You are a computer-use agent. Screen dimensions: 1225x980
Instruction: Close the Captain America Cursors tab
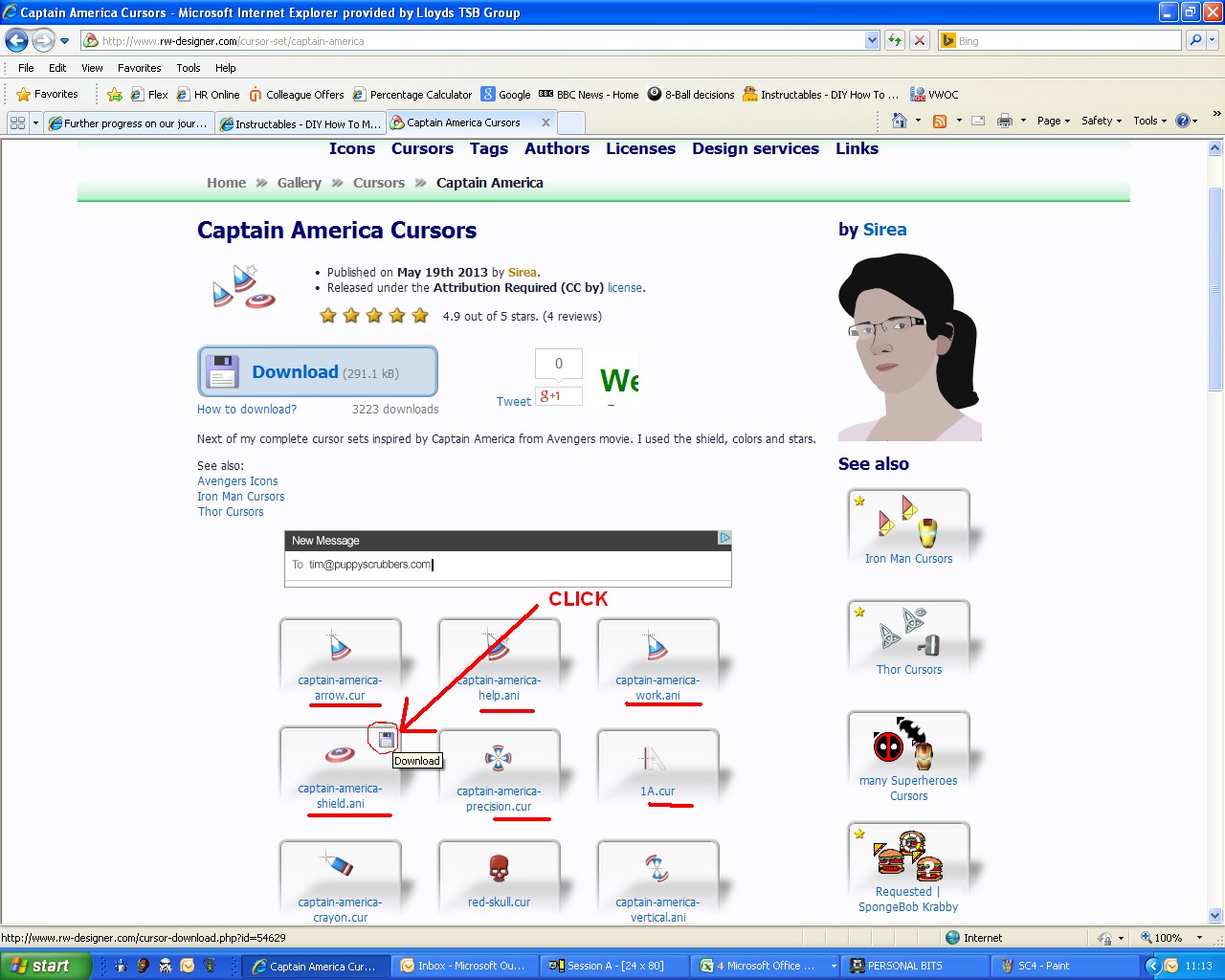pyautogui.click(x=546, y=122)
